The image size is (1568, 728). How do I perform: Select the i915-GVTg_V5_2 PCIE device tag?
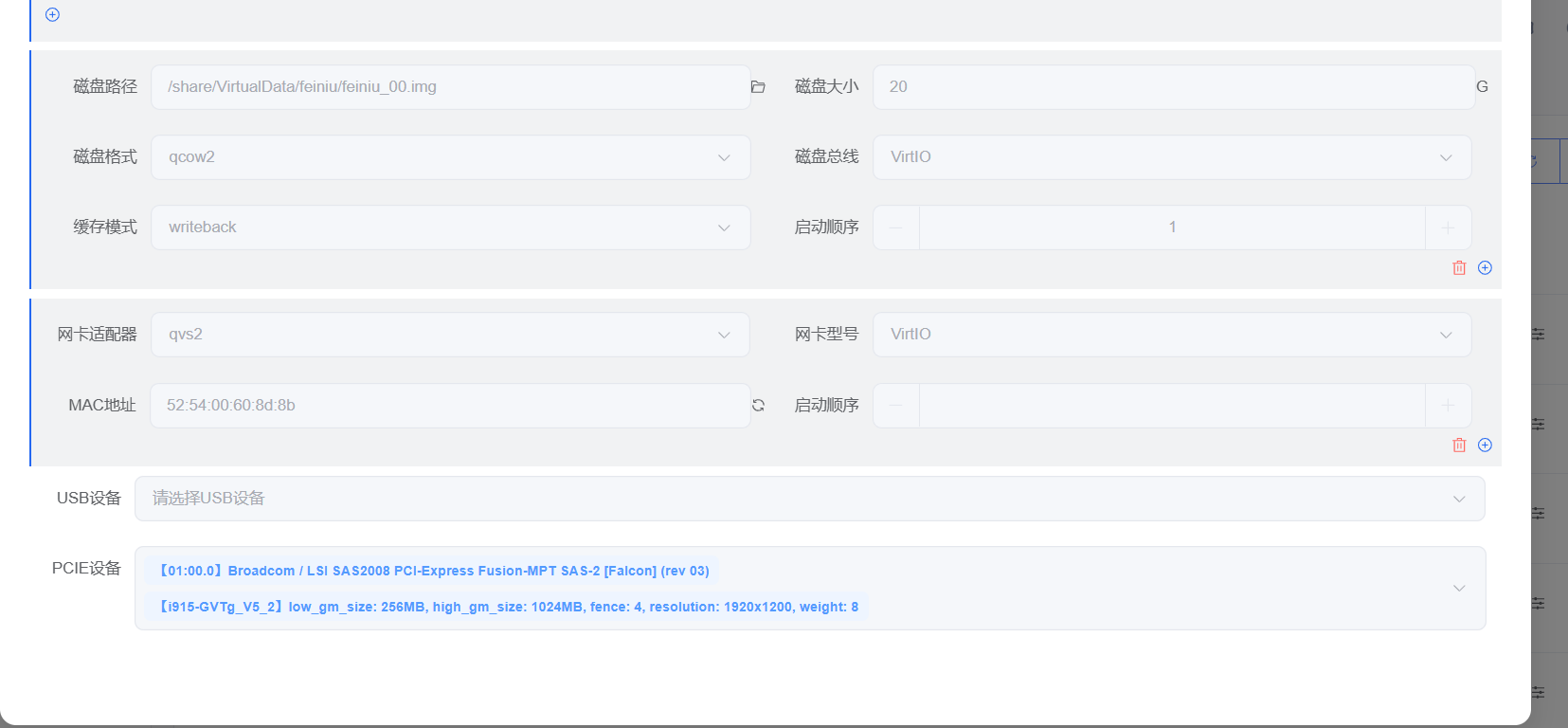click(x=508, y=607)
